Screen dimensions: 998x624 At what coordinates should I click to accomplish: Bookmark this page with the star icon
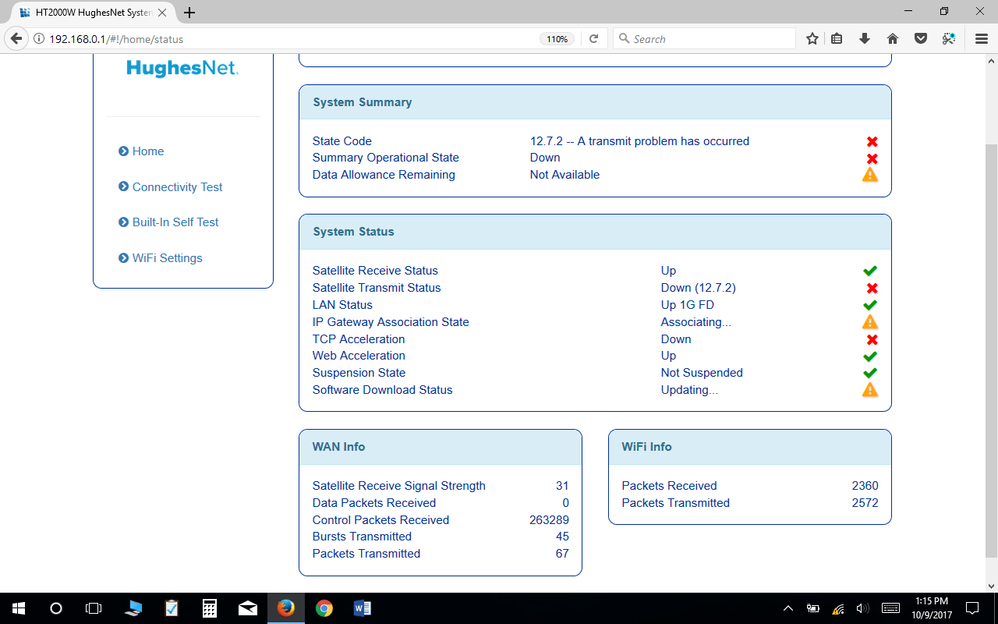pyautogui.click(x=812, y=39)
